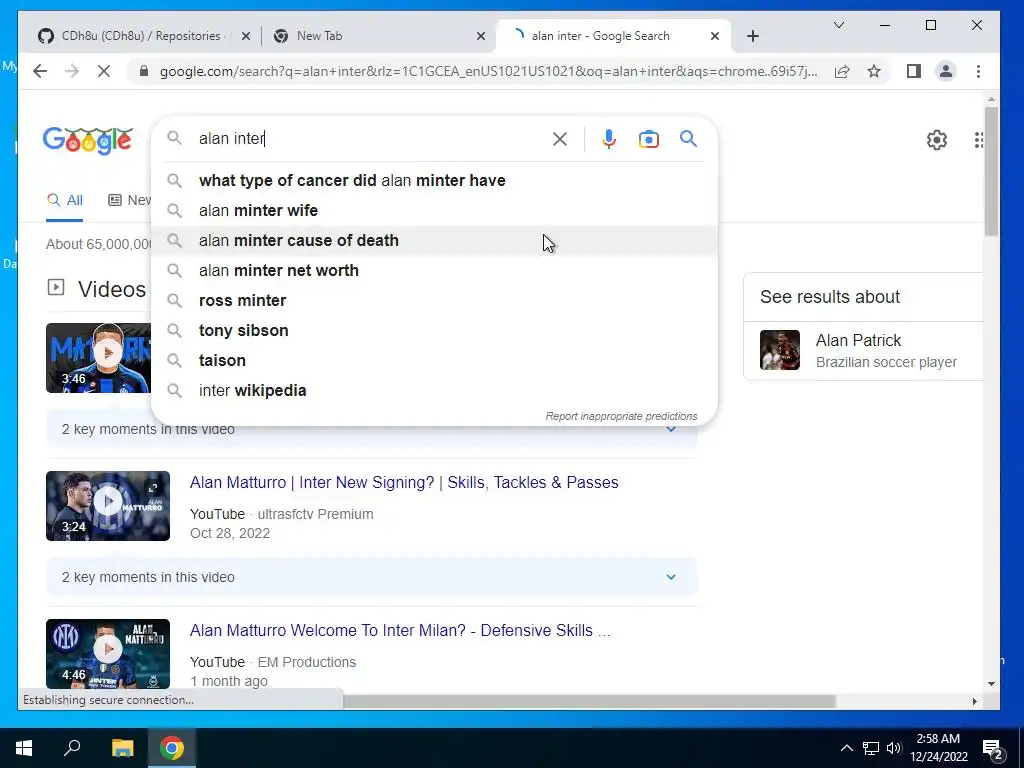Choose suggestion 'alan minter net worth'
The width and height of the screenshot is (1024, 768).
[x=434, y=270]
